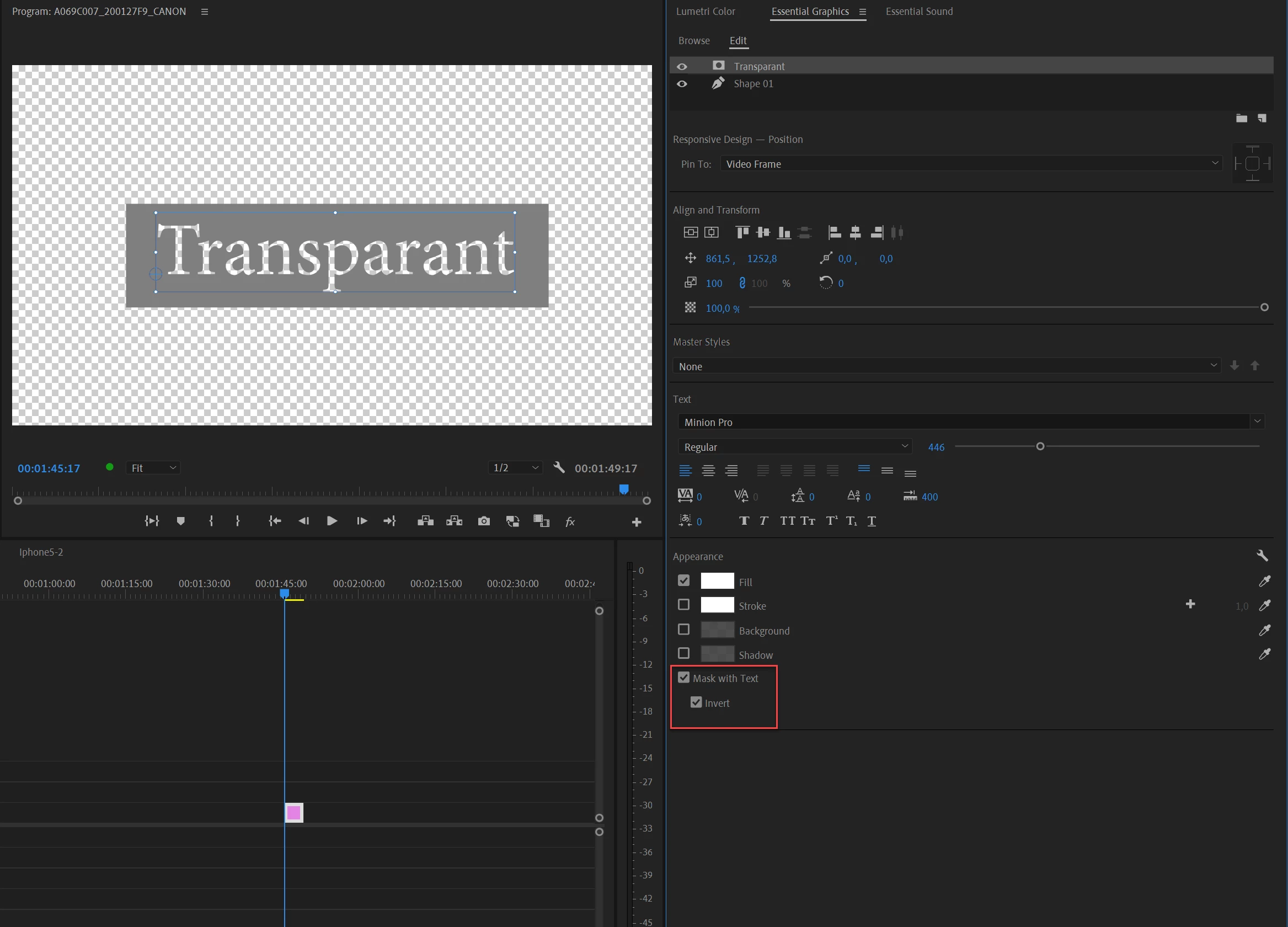Viewport: 1288px width, 927px height.
Task: Click the Fill color eyedropper icon
Action: coord(1264,581)
